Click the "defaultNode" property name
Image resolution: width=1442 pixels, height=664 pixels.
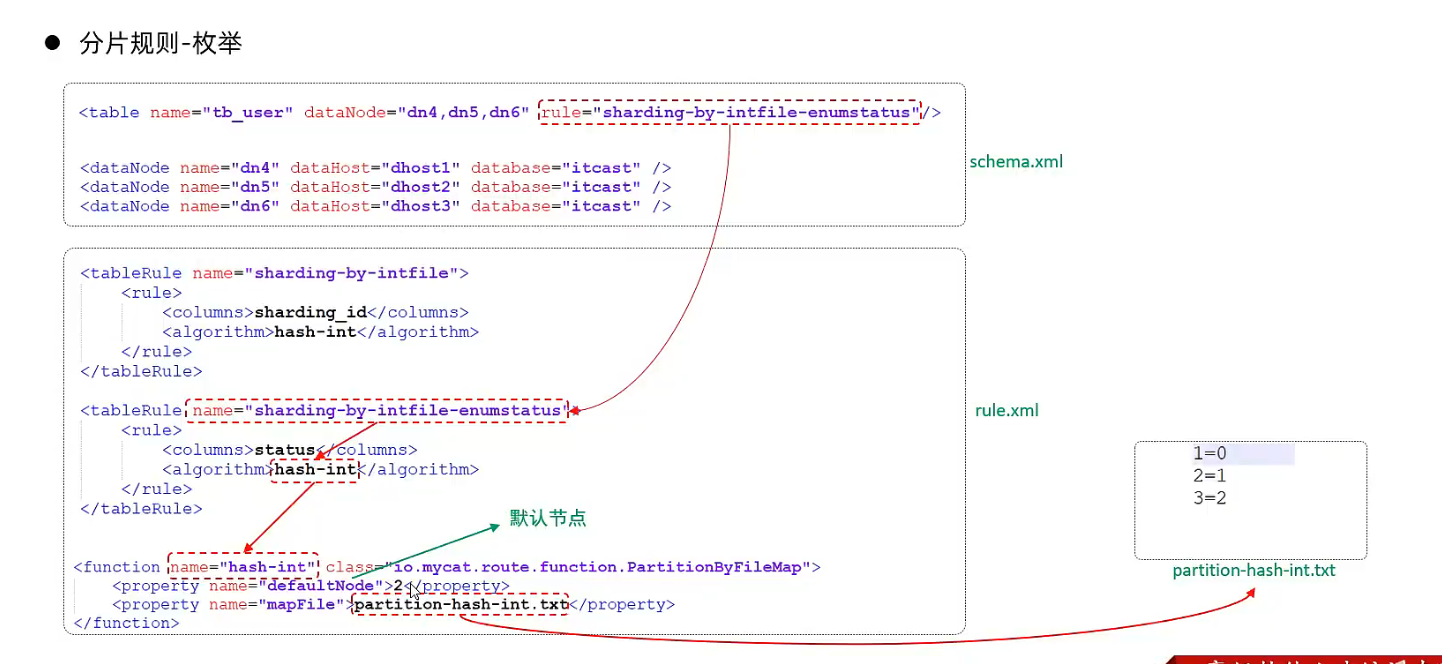322,586
